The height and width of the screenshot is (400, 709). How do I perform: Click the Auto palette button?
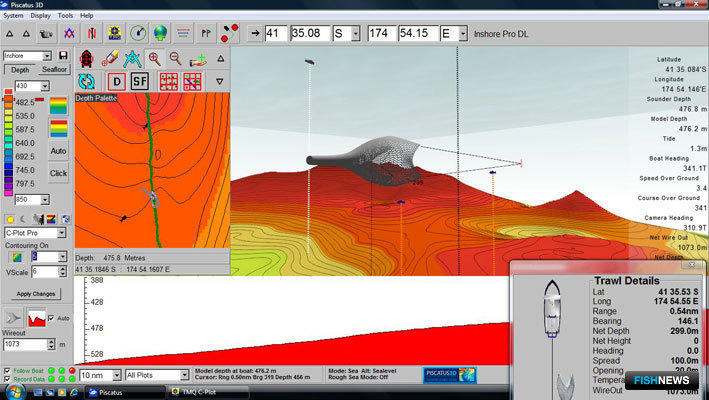tap(58, 151)
